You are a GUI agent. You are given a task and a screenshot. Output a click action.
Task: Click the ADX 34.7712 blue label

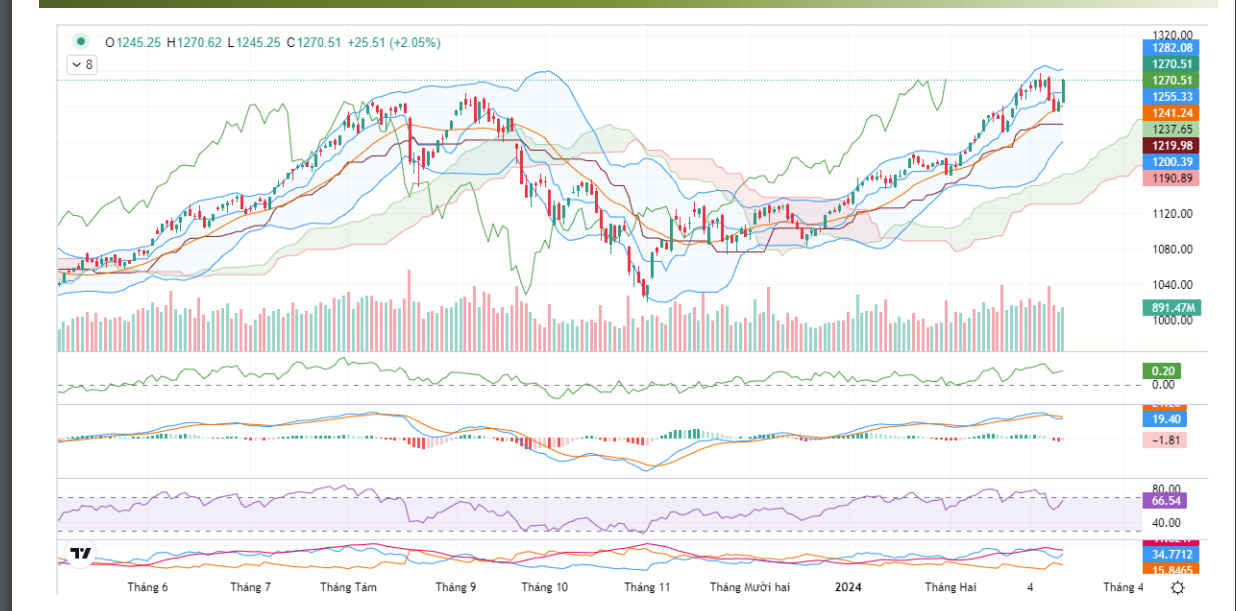click(x=1171, y=553)
